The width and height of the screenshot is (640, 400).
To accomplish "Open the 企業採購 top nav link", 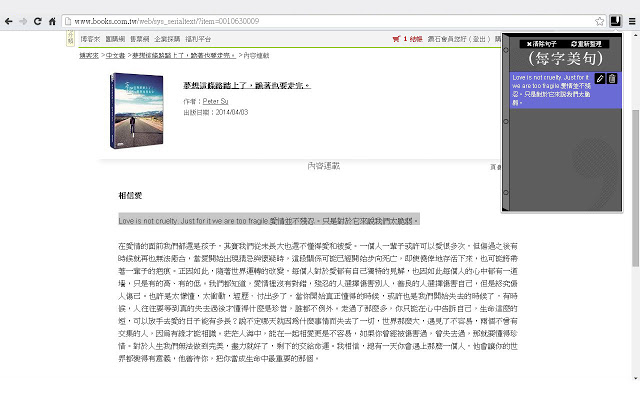I will [x=167, y=39].
